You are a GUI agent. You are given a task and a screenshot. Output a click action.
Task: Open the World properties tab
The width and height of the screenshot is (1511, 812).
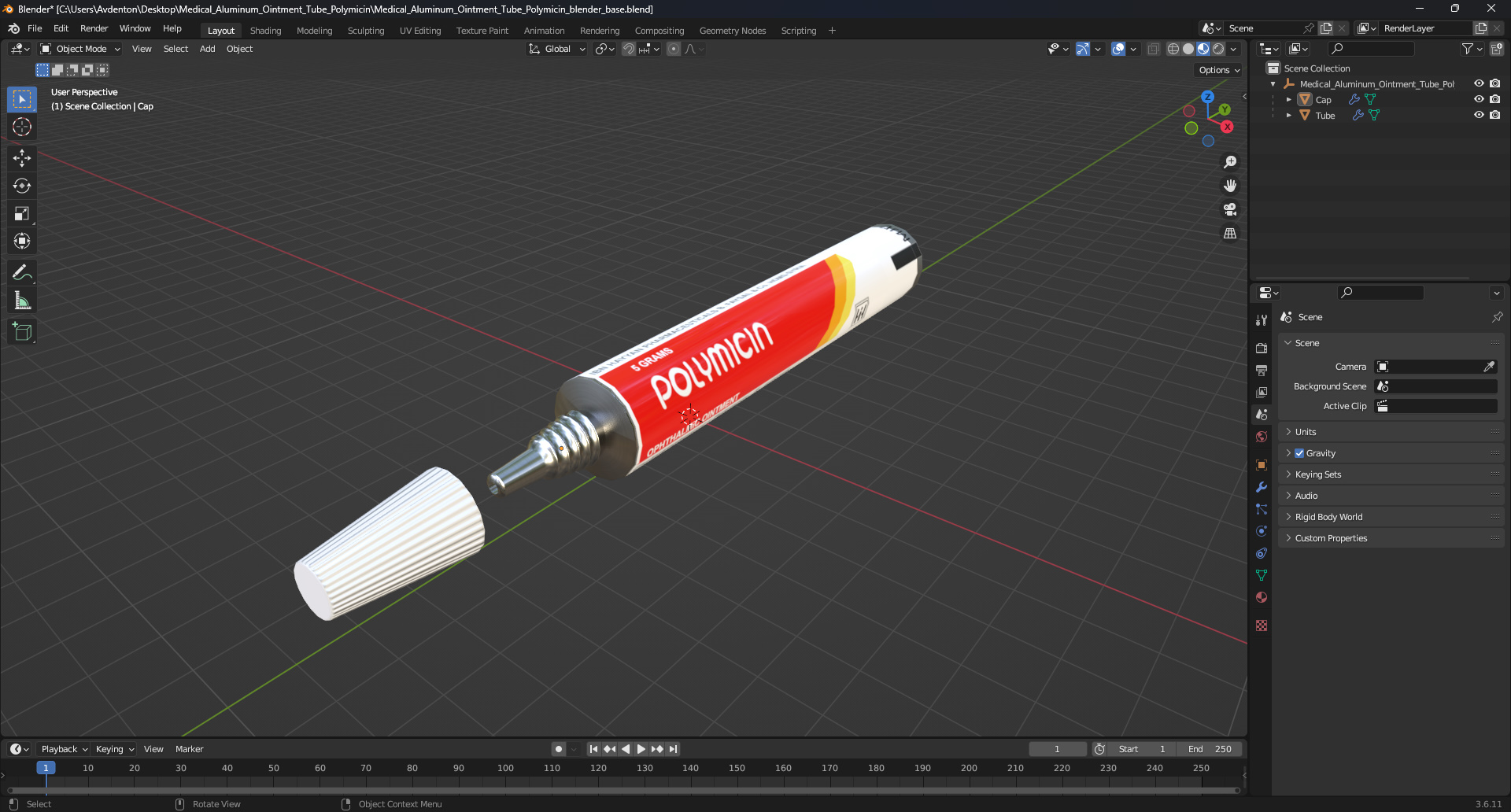click(1262, 437)
